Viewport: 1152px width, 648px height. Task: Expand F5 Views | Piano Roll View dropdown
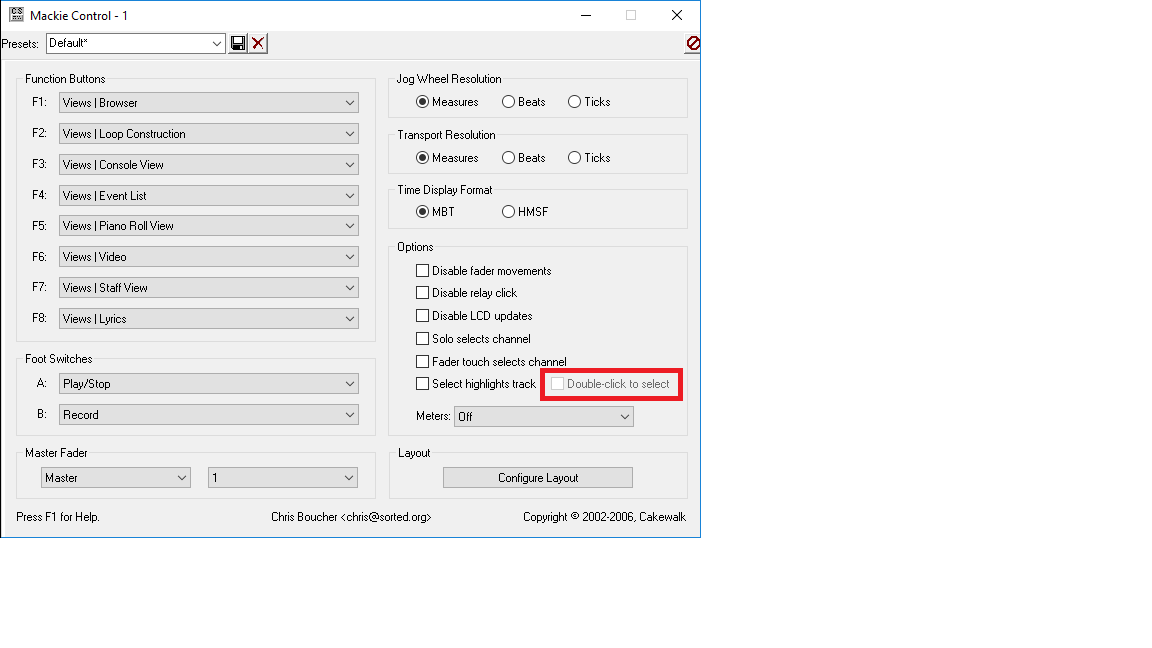click(349, 226)
